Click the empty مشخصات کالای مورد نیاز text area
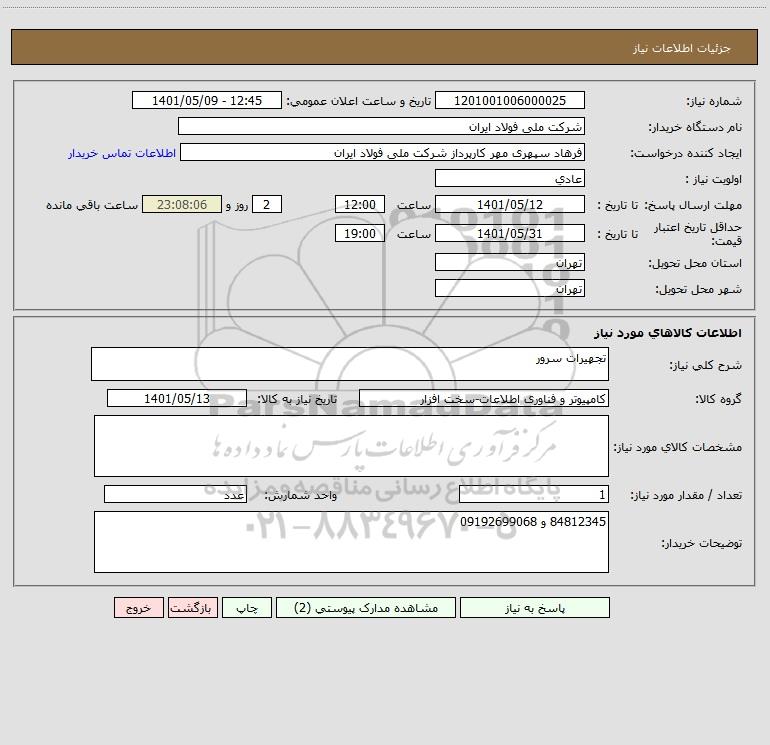Viewport: 770px width, 745px height. pyautogui.click(x=351, y=446)
